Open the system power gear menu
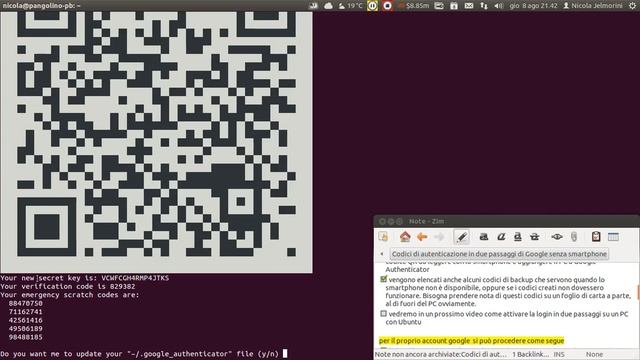640x360 pixels. point(633,6)
